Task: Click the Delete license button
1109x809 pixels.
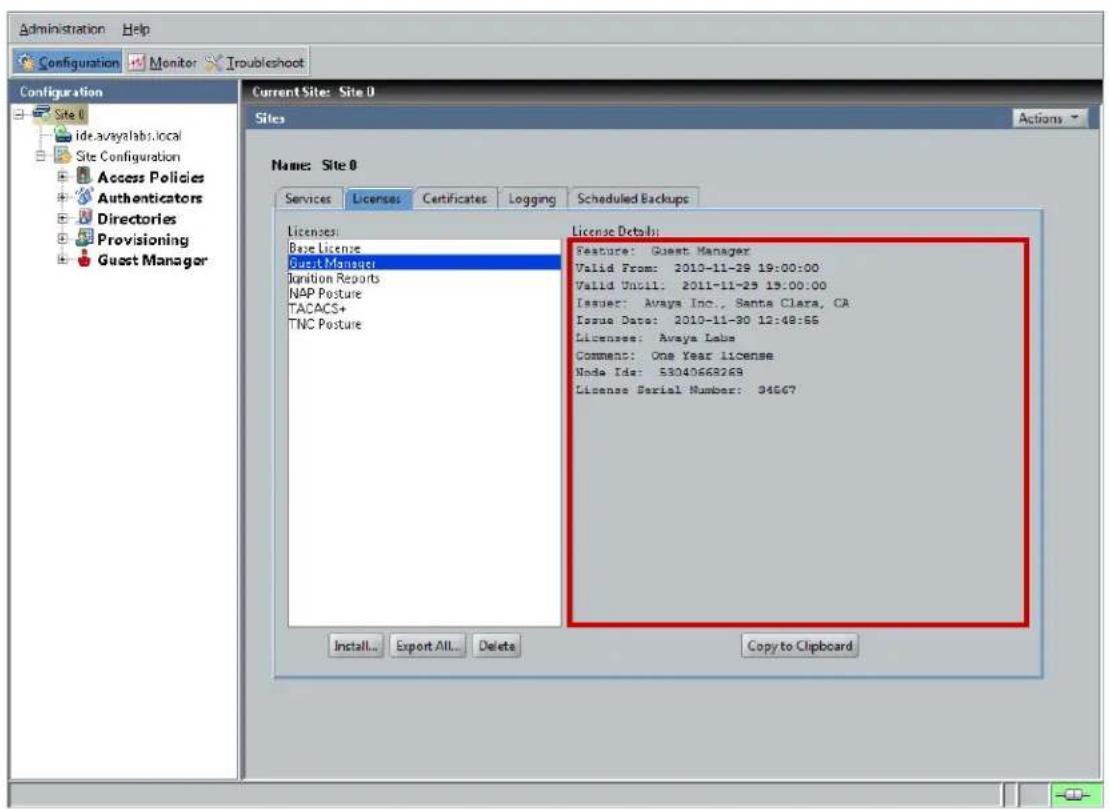Action: 497,646
